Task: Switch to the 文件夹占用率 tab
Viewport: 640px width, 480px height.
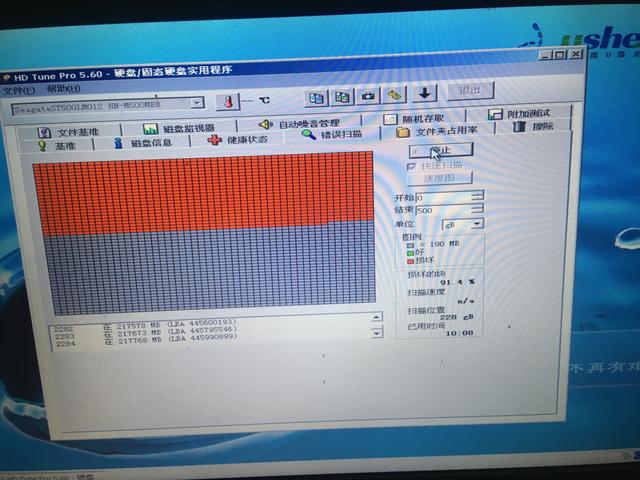Action: click(x=437, y=131)
